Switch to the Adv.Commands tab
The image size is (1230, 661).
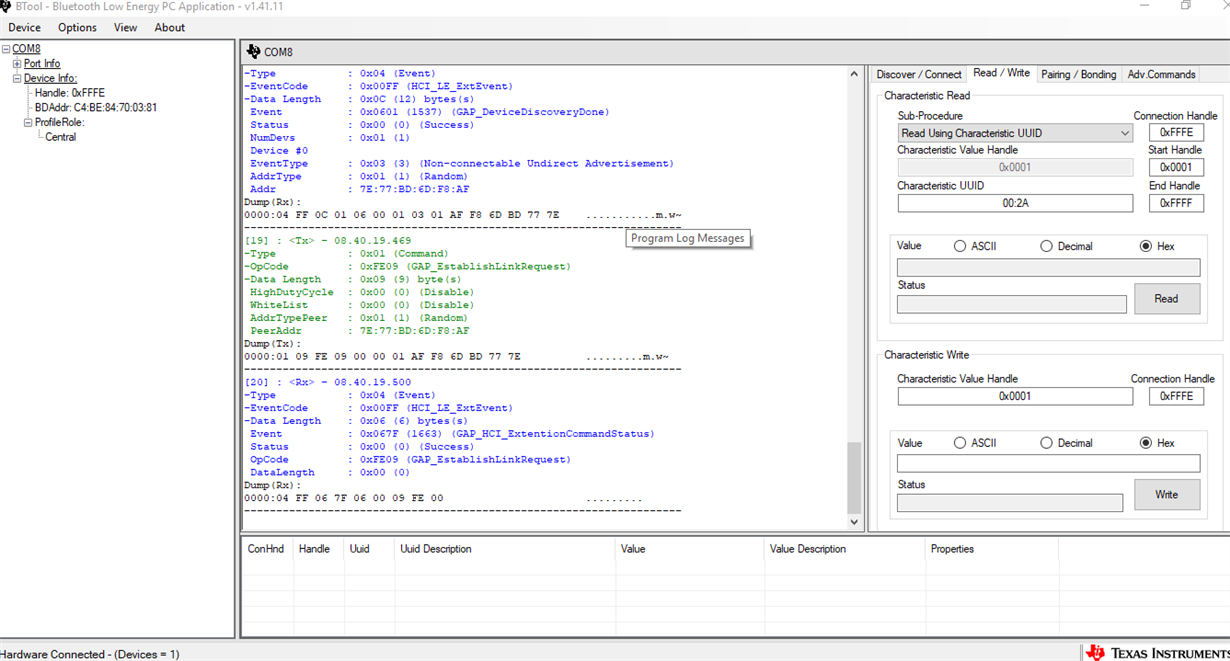click(1161, 74)
